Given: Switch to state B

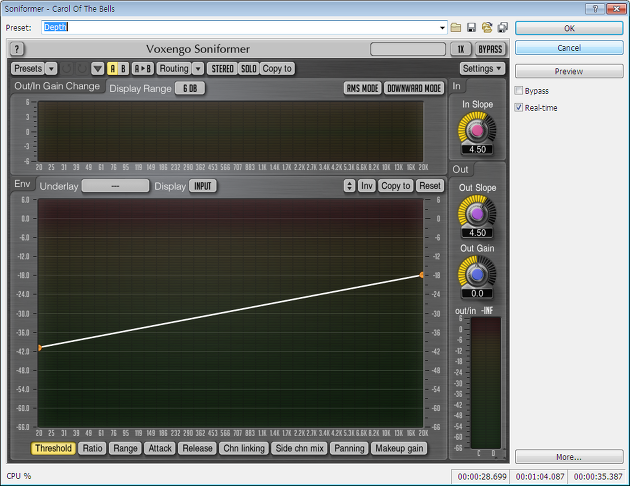Looking at the screenshot, I should pyautogui.click(x=123, y=69).
